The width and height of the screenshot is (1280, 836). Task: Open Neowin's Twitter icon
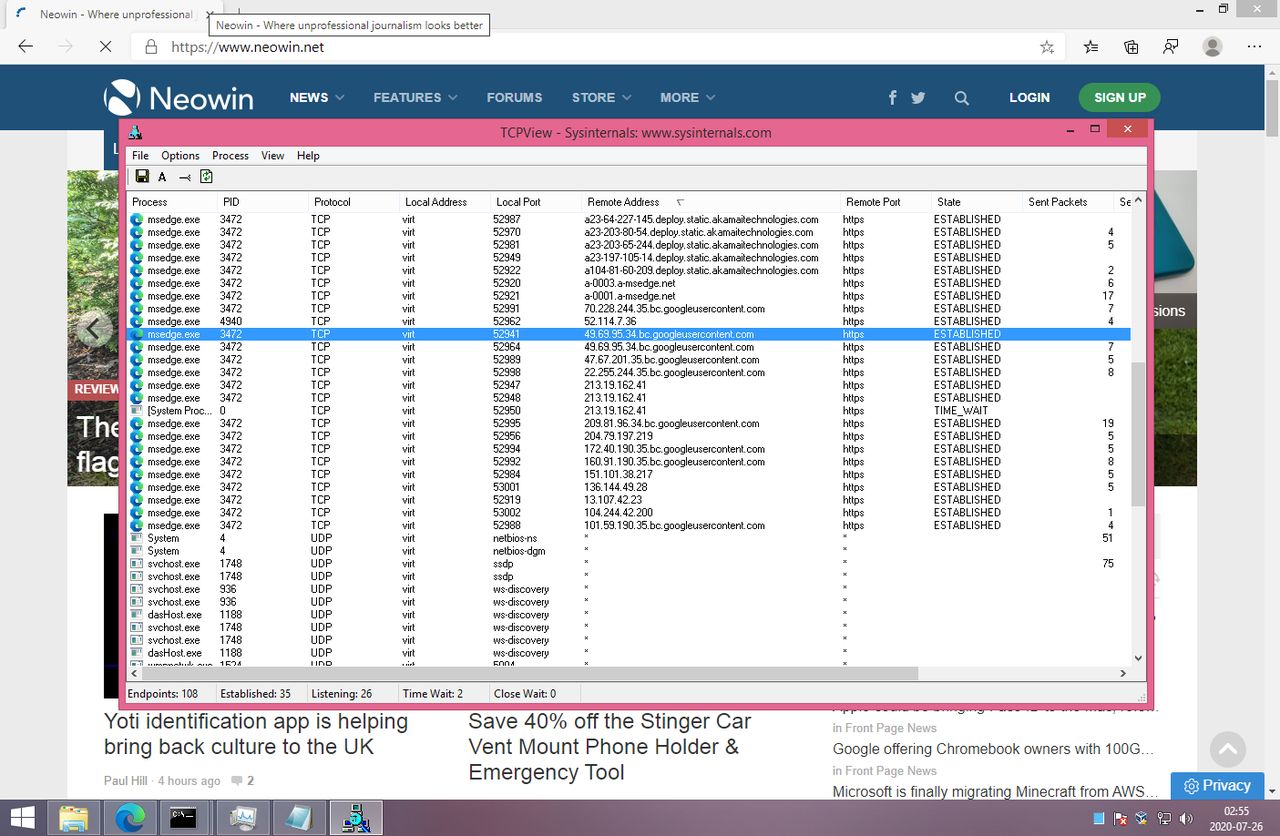pyautogui.click(x=918, y=98)
